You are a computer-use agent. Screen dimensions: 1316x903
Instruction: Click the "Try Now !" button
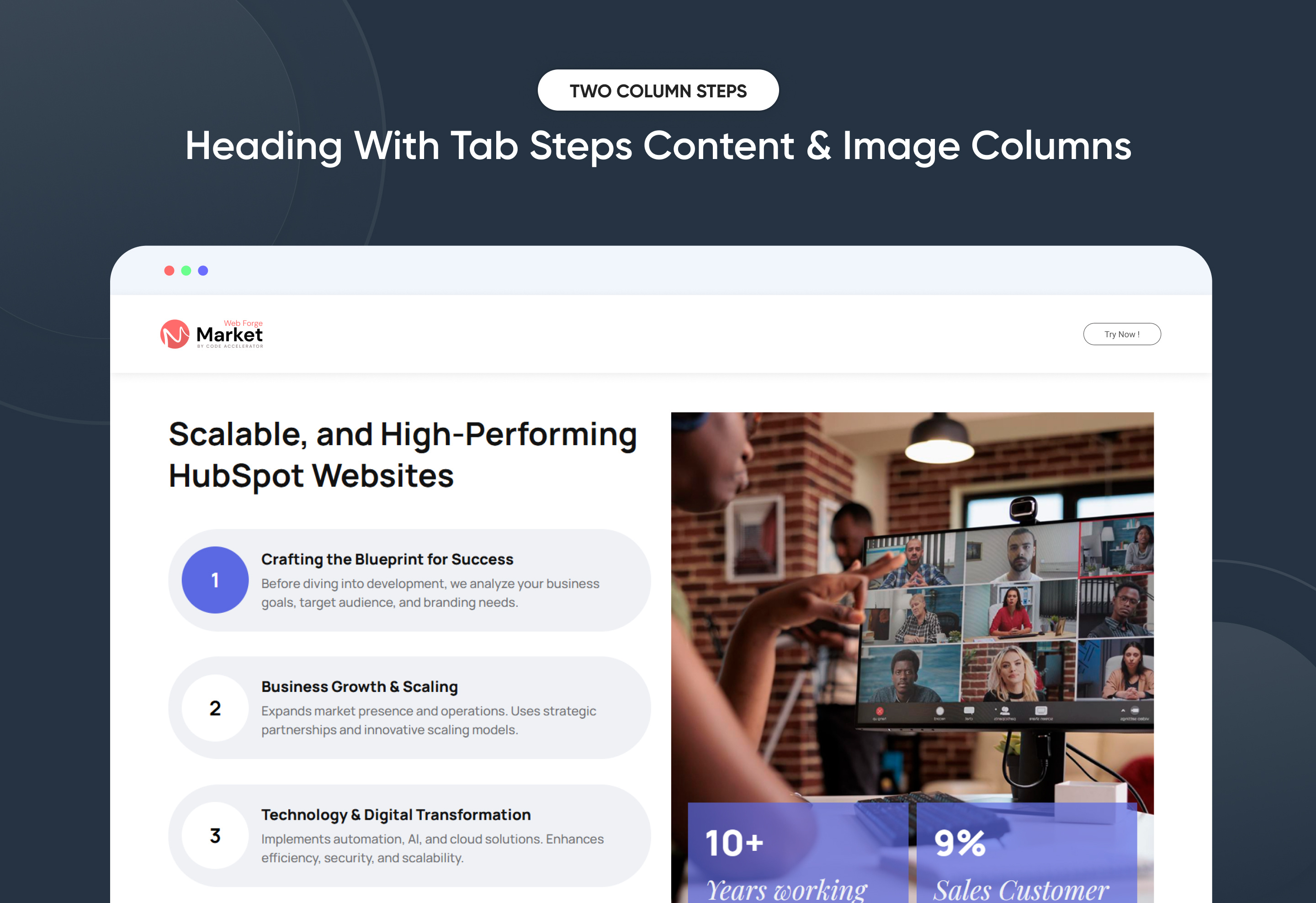pos(1122,334)
